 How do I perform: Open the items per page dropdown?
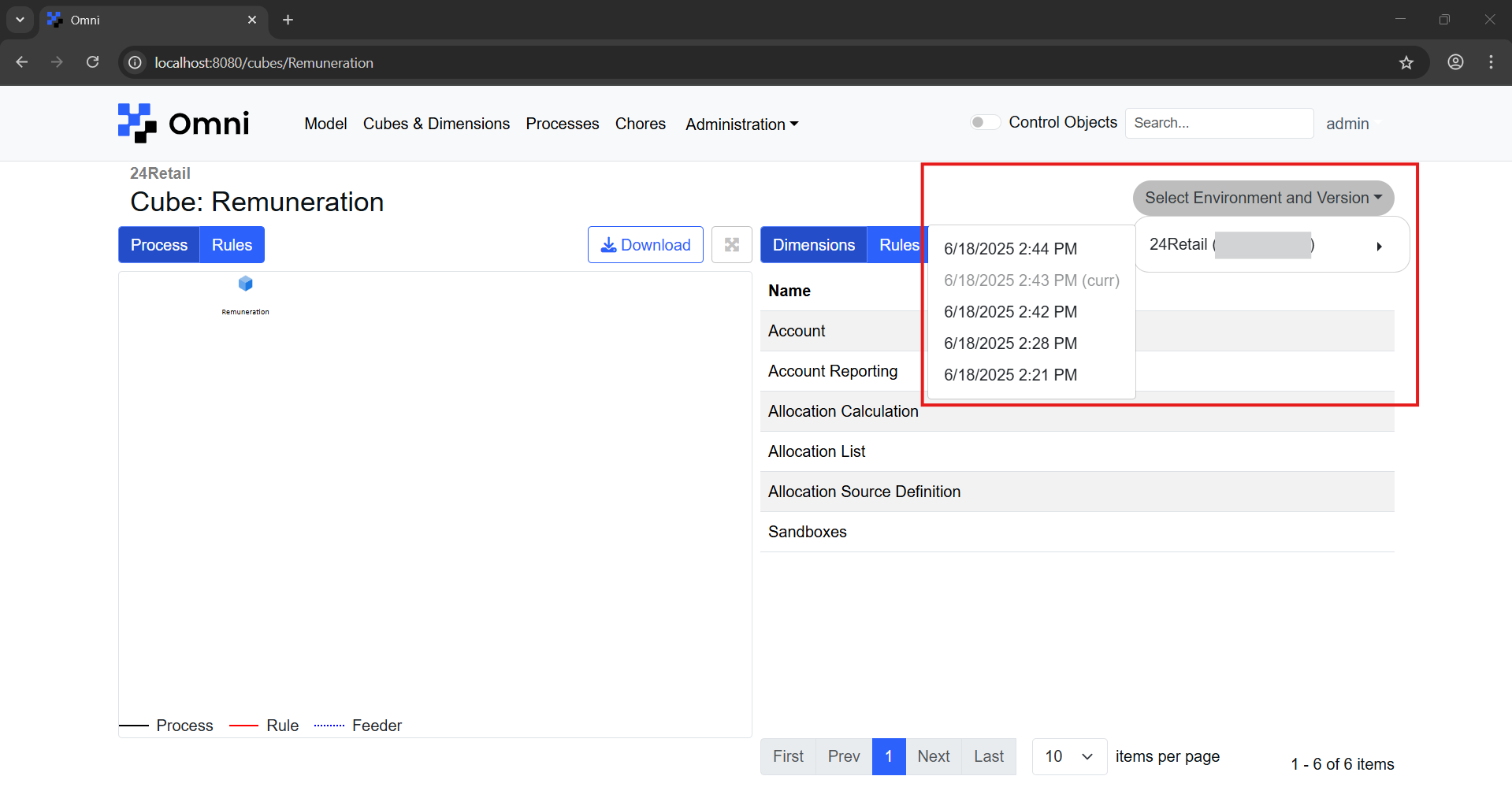(1069, 756)
